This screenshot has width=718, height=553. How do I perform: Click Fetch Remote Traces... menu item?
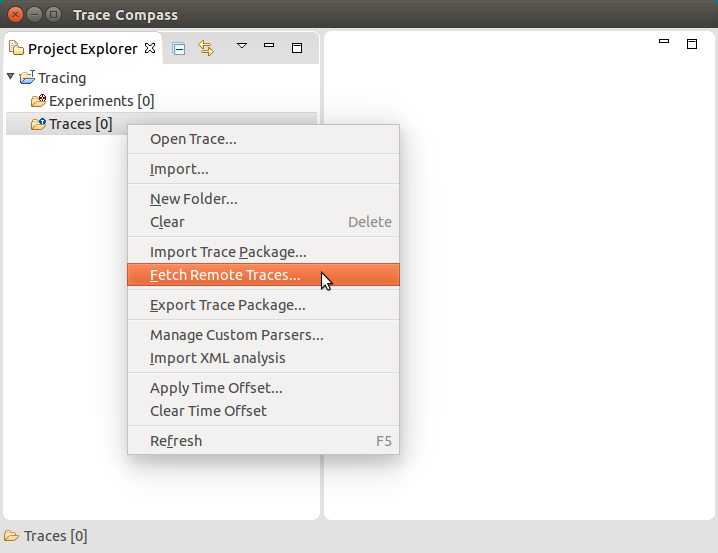click(x=225, y=275)
